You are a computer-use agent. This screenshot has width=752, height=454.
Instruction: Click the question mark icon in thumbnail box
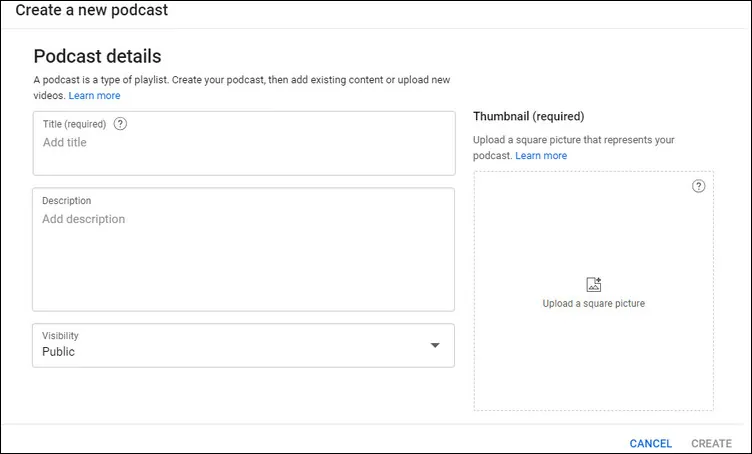click(x=698, y=186)
